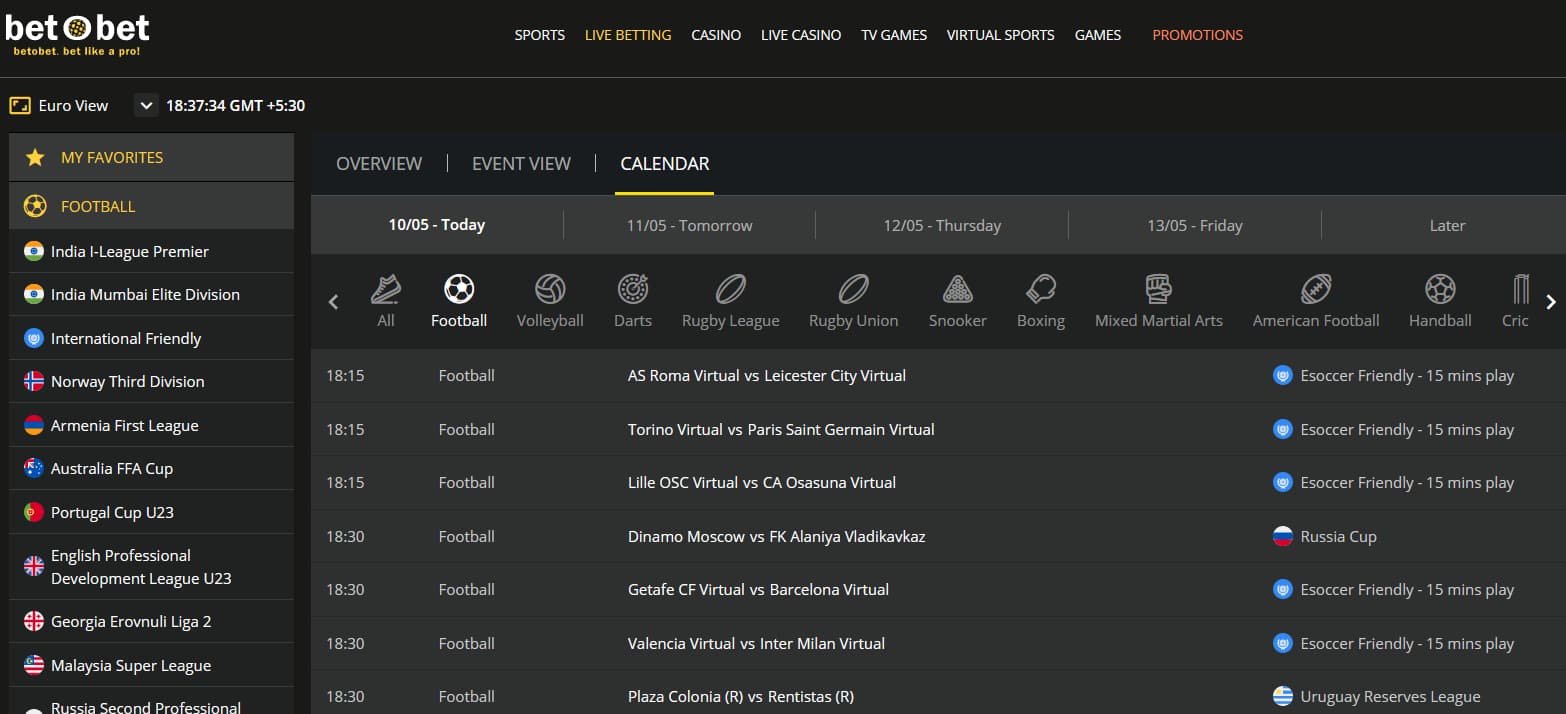The width and height of the screenshot is (1566, 714).
Task: Switch to the EVENT VIEW tab
Action: tap(521, 163)
